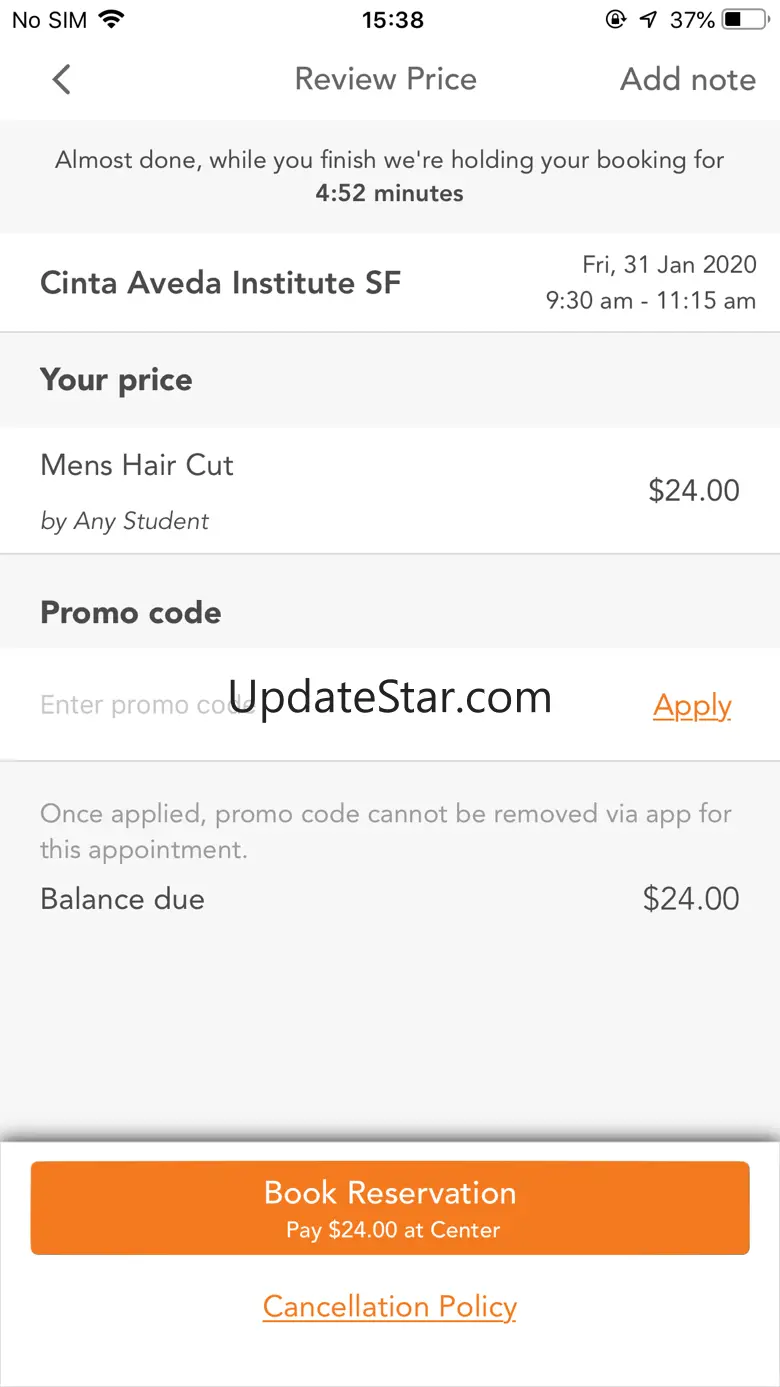Open the Add note option
Screen dimensions: 780x1387
[x=688, y=79]
